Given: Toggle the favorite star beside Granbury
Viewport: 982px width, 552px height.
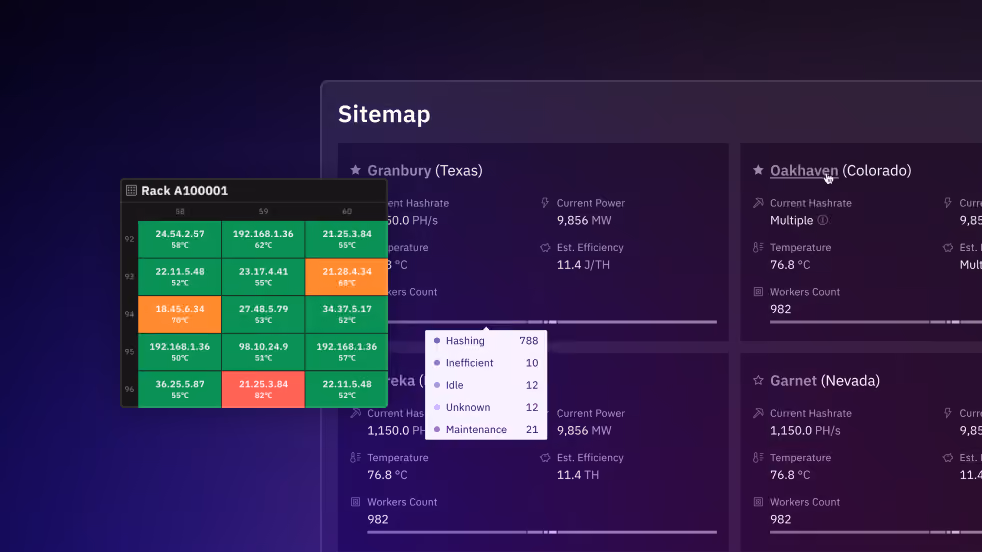Looking at the screenshot, I should coord(356,170).
